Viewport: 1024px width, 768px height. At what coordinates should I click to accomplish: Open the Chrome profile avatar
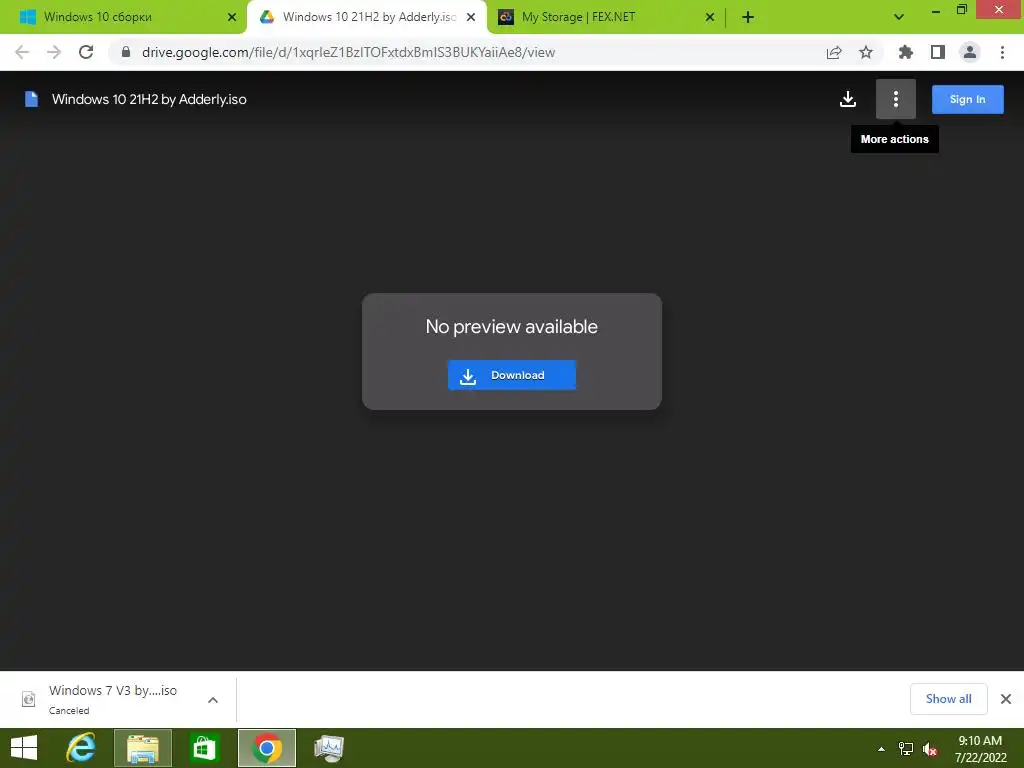(970, 52)
